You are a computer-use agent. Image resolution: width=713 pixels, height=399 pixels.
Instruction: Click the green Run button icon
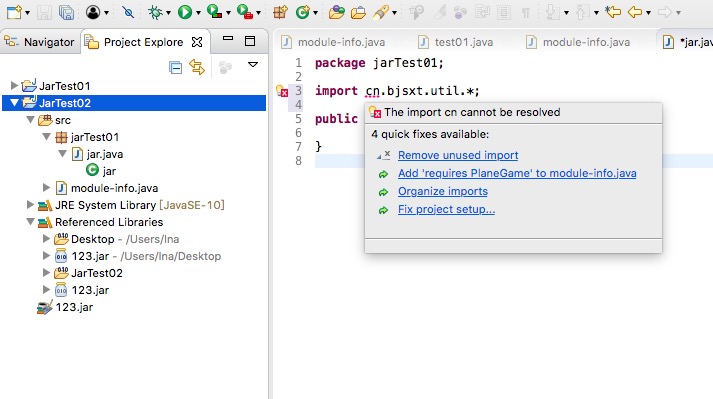coord(185,12)
